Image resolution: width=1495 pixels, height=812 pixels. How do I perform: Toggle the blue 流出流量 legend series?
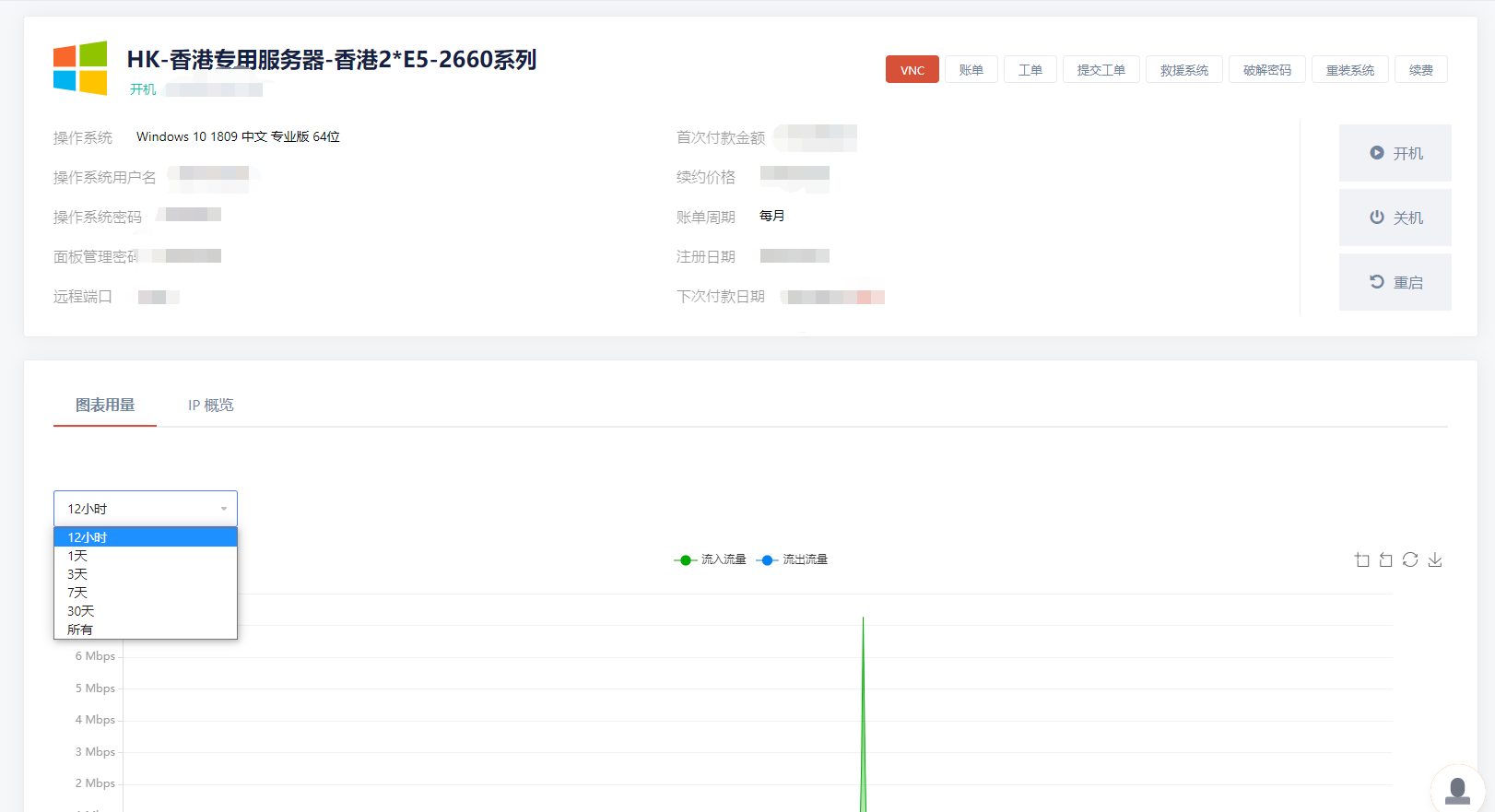click(793, 559)
